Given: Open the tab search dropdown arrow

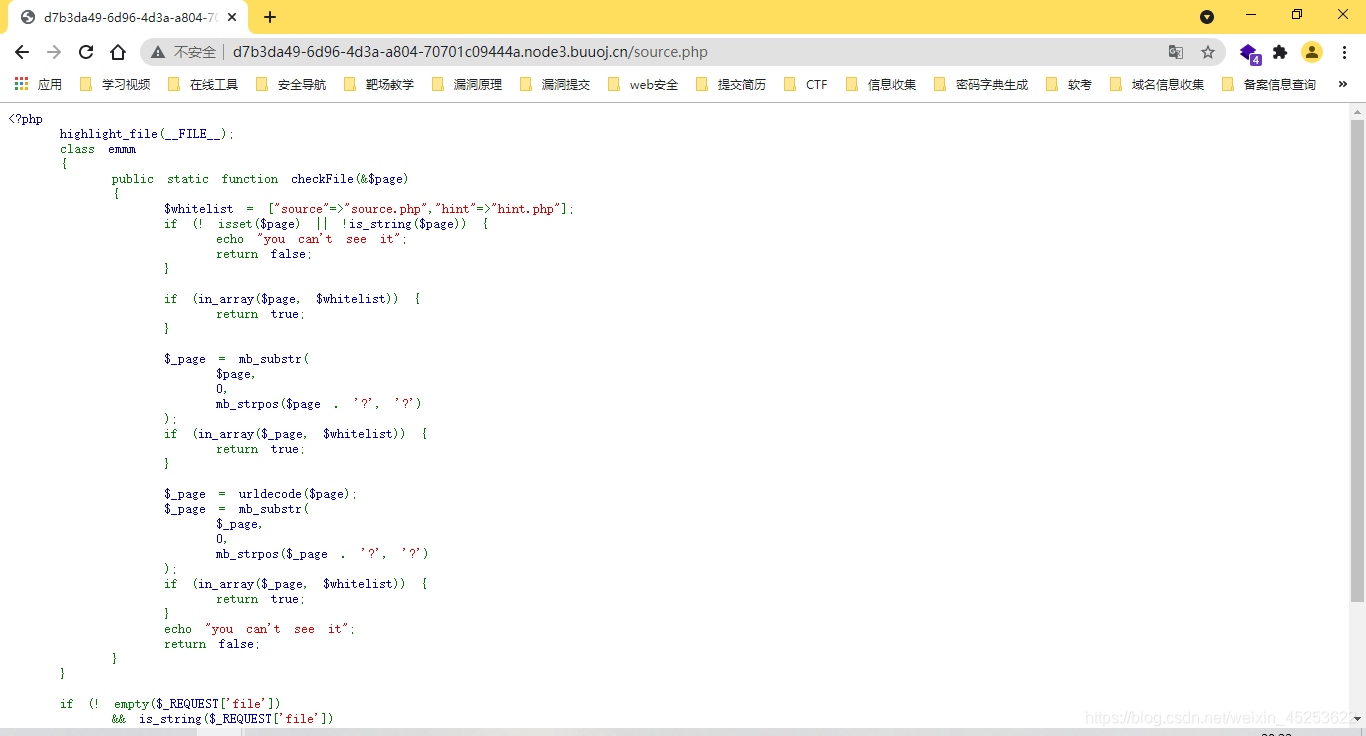Looking at the screenshot, I should [x=1207, y=17].
